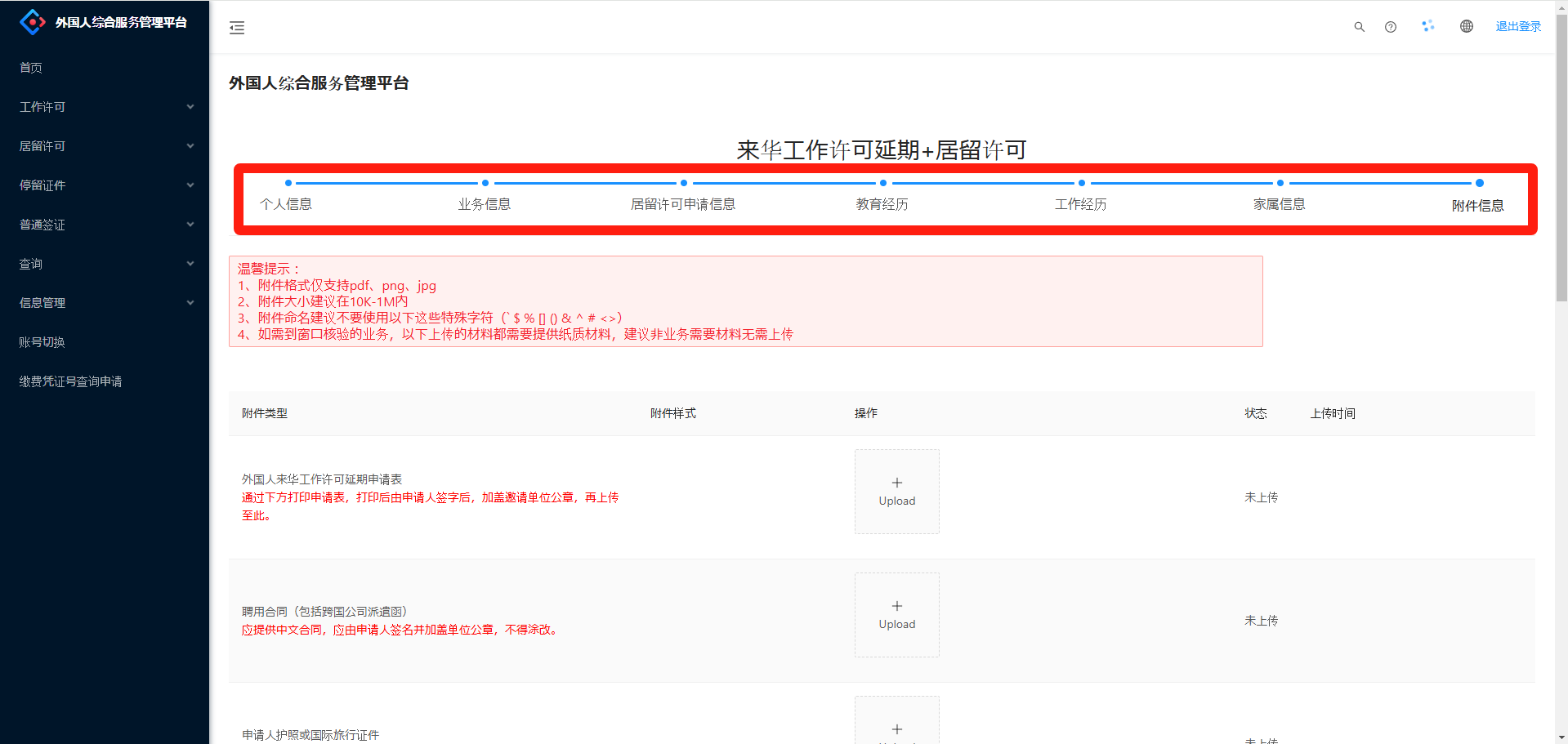This screenshot has height=744, width=1568.
Task: Click plus icon to upload work permit extension form
Action: click(896, 483)
